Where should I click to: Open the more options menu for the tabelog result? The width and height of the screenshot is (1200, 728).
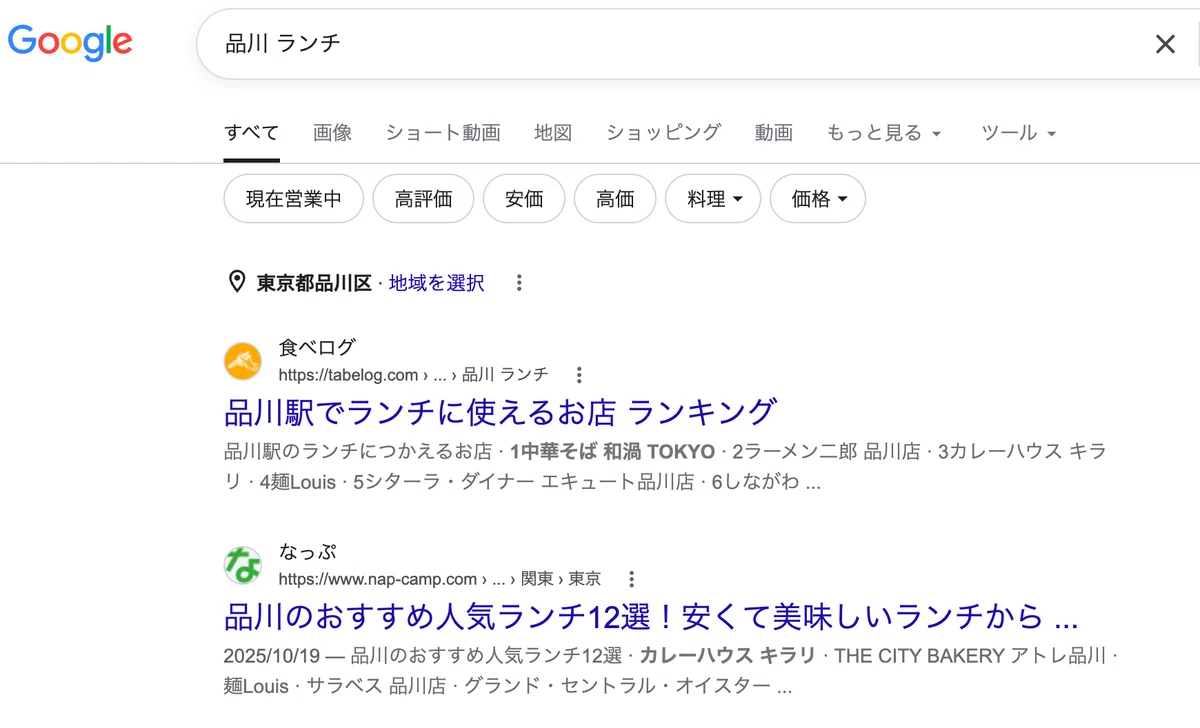pyautogui.click(x=579, y=375)
